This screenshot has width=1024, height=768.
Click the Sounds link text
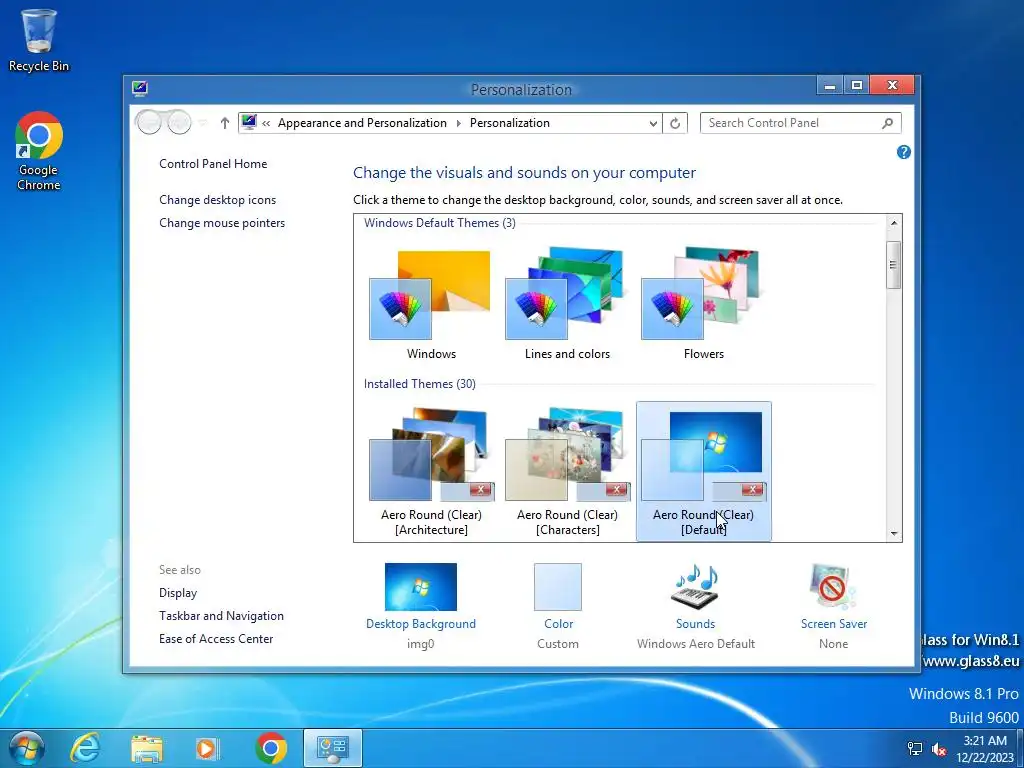[x=696, y=624]
